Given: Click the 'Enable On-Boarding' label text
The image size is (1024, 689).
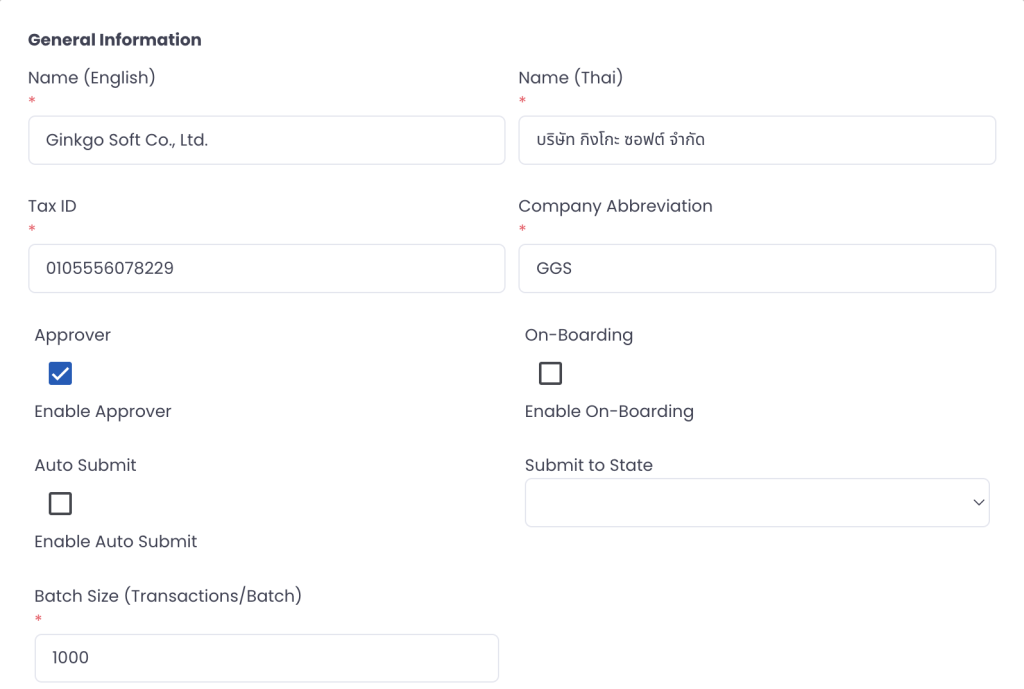Looking at the screenshot, I should (x=609, y=412).
